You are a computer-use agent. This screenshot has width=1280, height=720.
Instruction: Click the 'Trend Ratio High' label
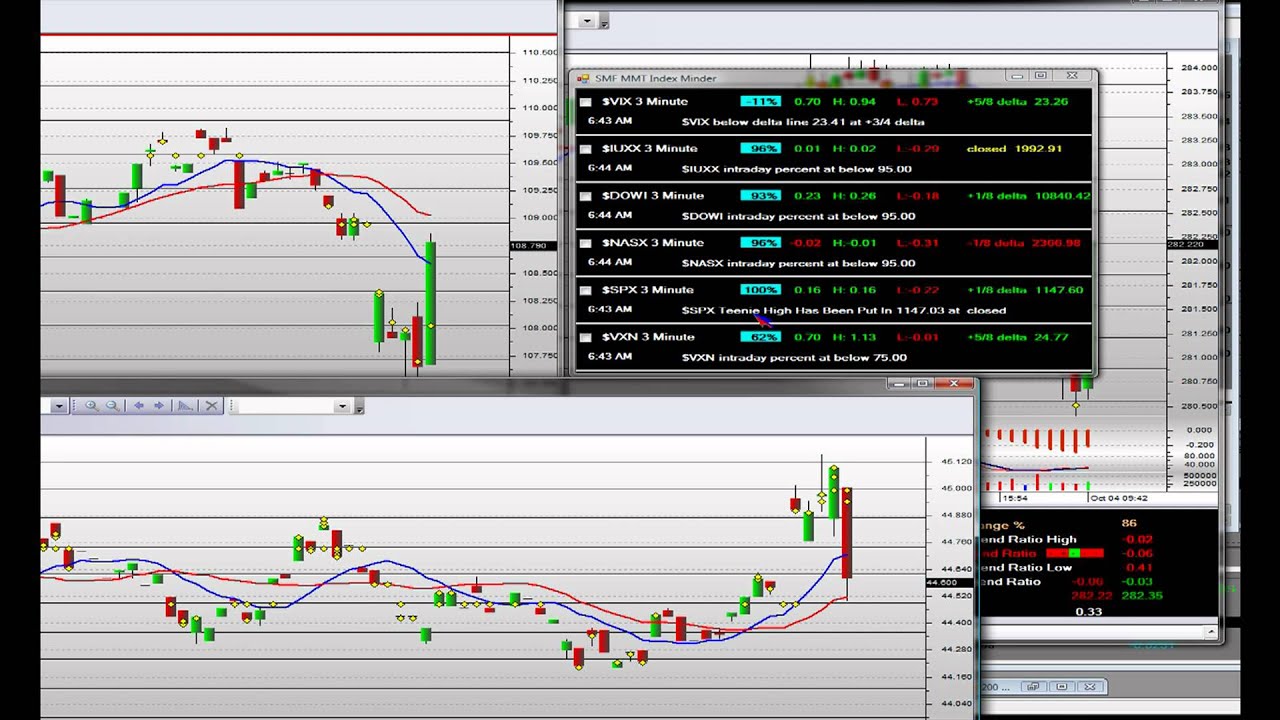click(x=1029, y=539)
